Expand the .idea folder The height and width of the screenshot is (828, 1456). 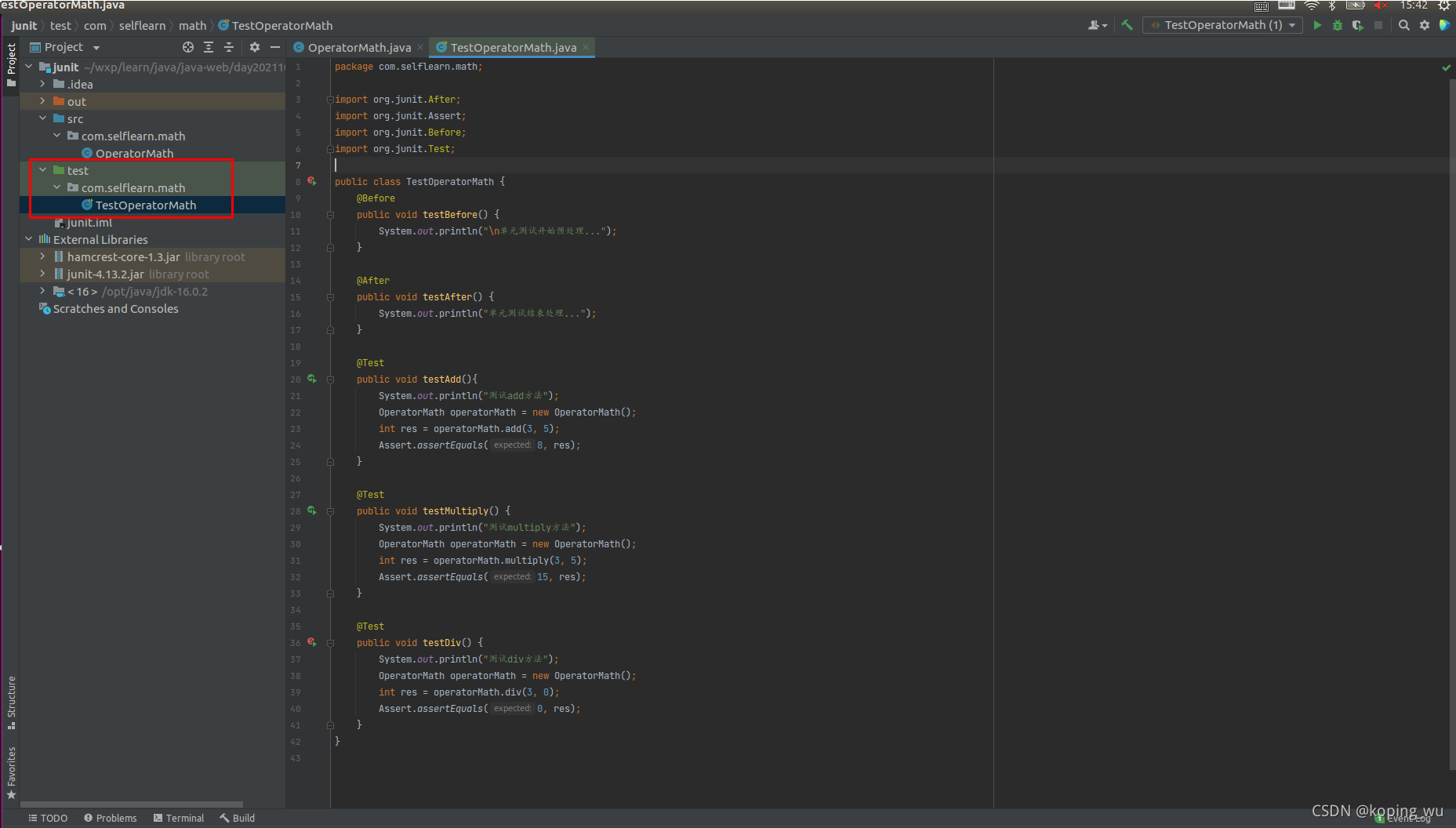tap(43, 84)
